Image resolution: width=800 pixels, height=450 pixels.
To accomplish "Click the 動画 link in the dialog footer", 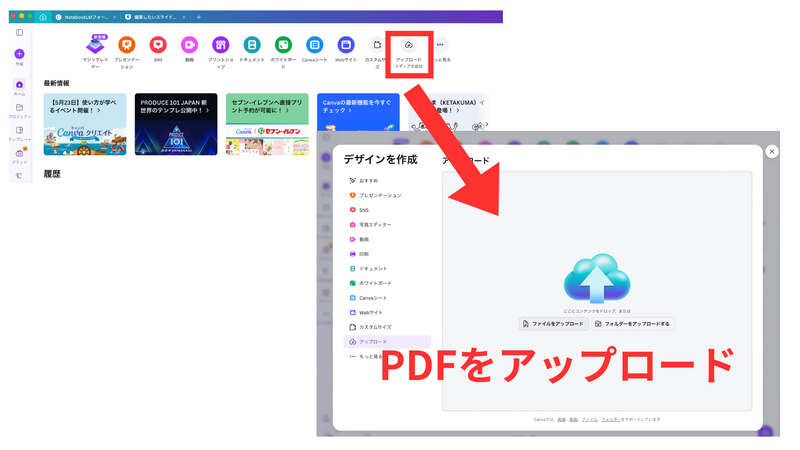I will 573,420.
